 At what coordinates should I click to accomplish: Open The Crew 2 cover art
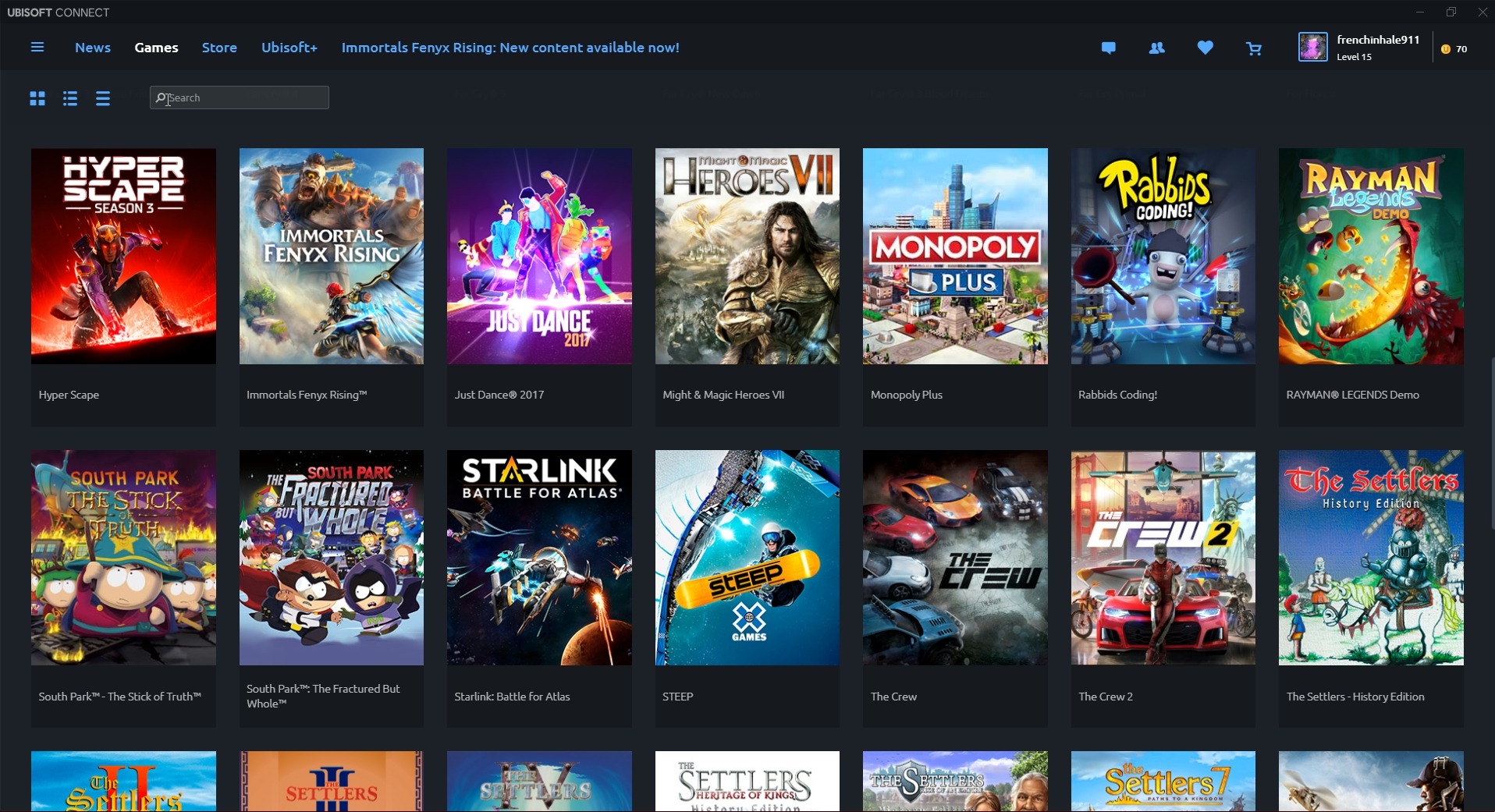1163,558
